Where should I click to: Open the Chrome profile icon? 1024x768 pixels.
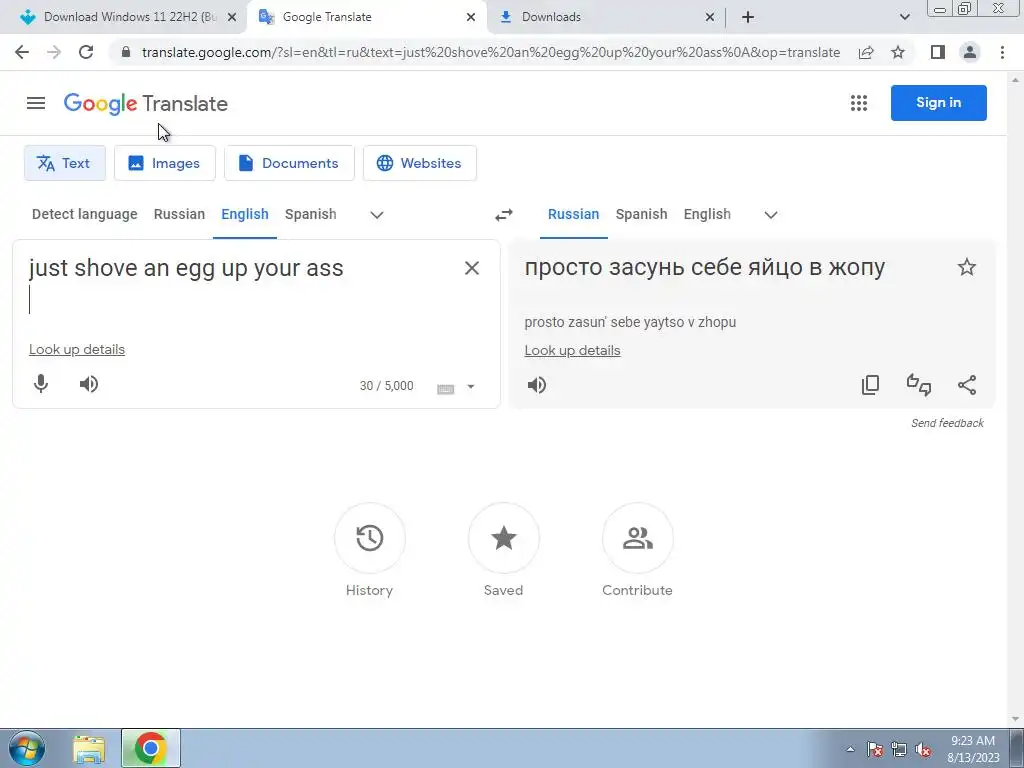[x=970, y=52]
